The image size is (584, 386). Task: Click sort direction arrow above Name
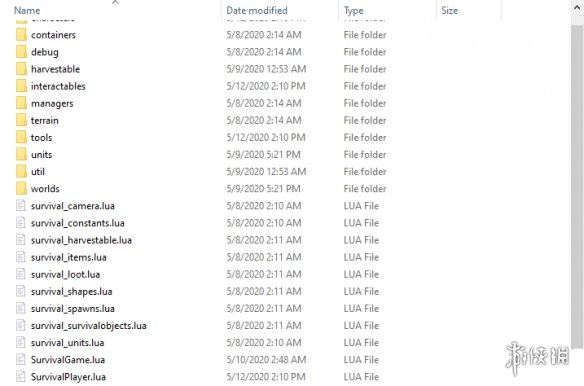[x=115, y=3]
